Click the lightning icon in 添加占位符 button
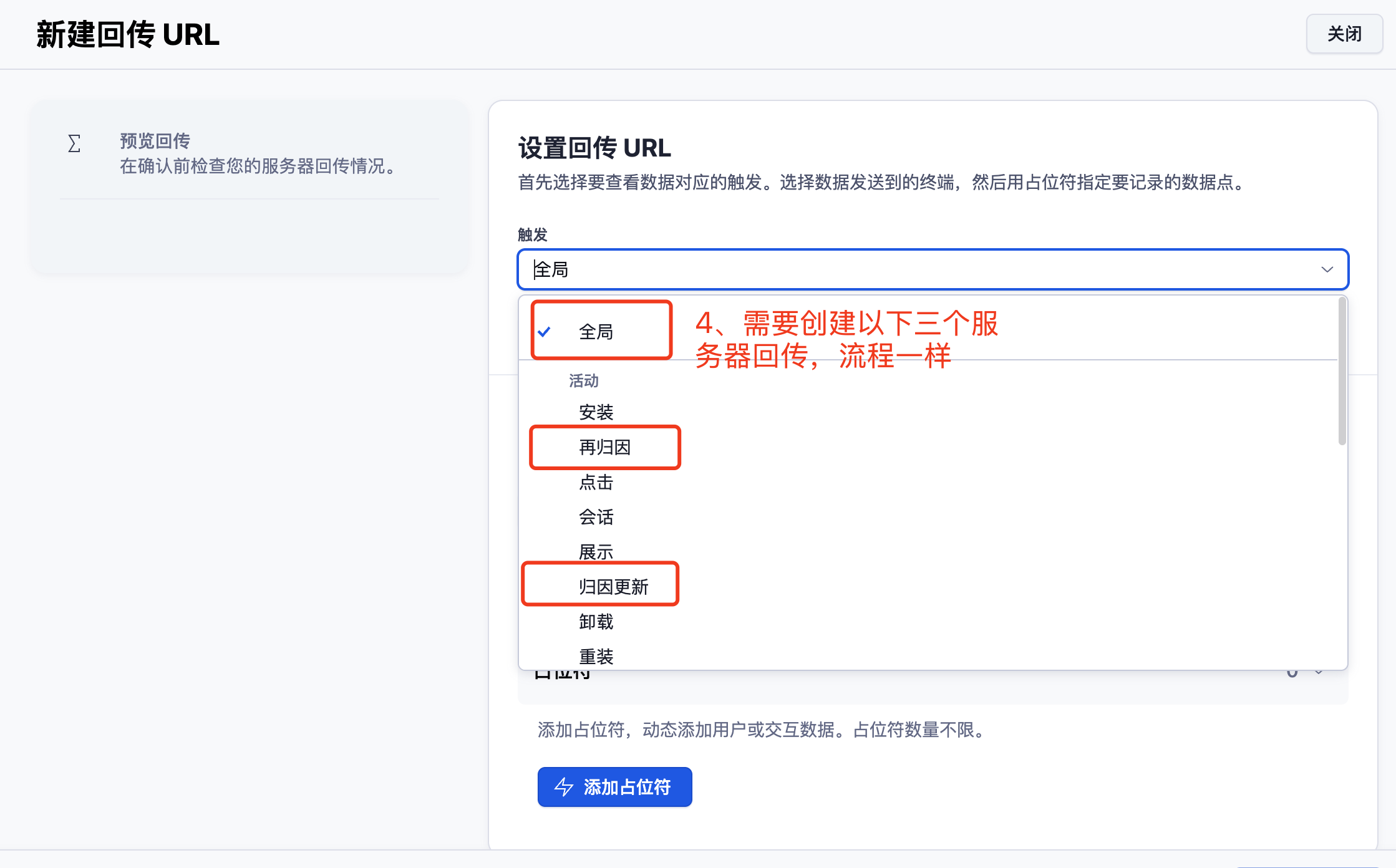 [564, 787]
